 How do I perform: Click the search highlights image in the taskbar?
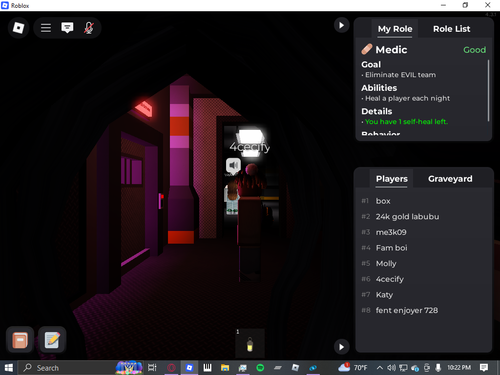(x=129, y=368)
